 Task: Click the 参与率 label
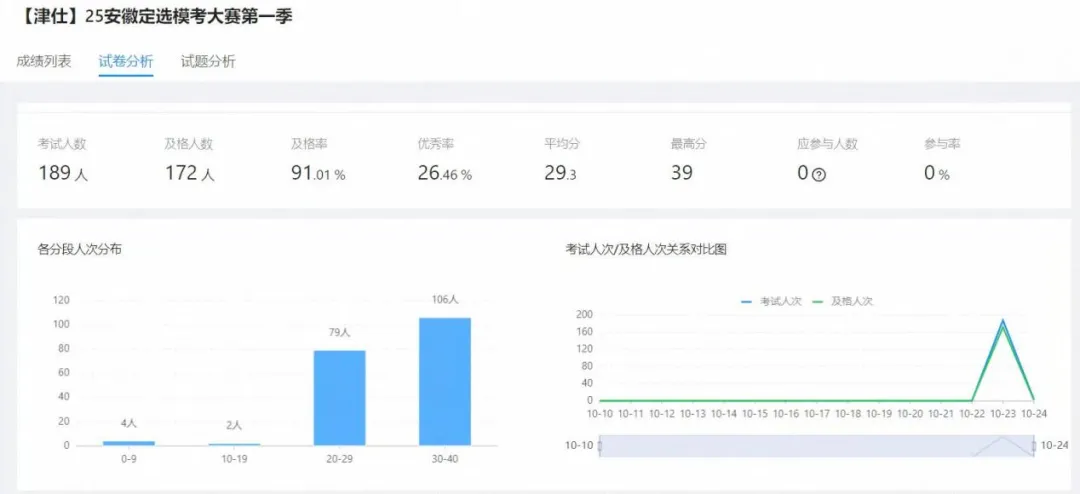coord(943,144)
